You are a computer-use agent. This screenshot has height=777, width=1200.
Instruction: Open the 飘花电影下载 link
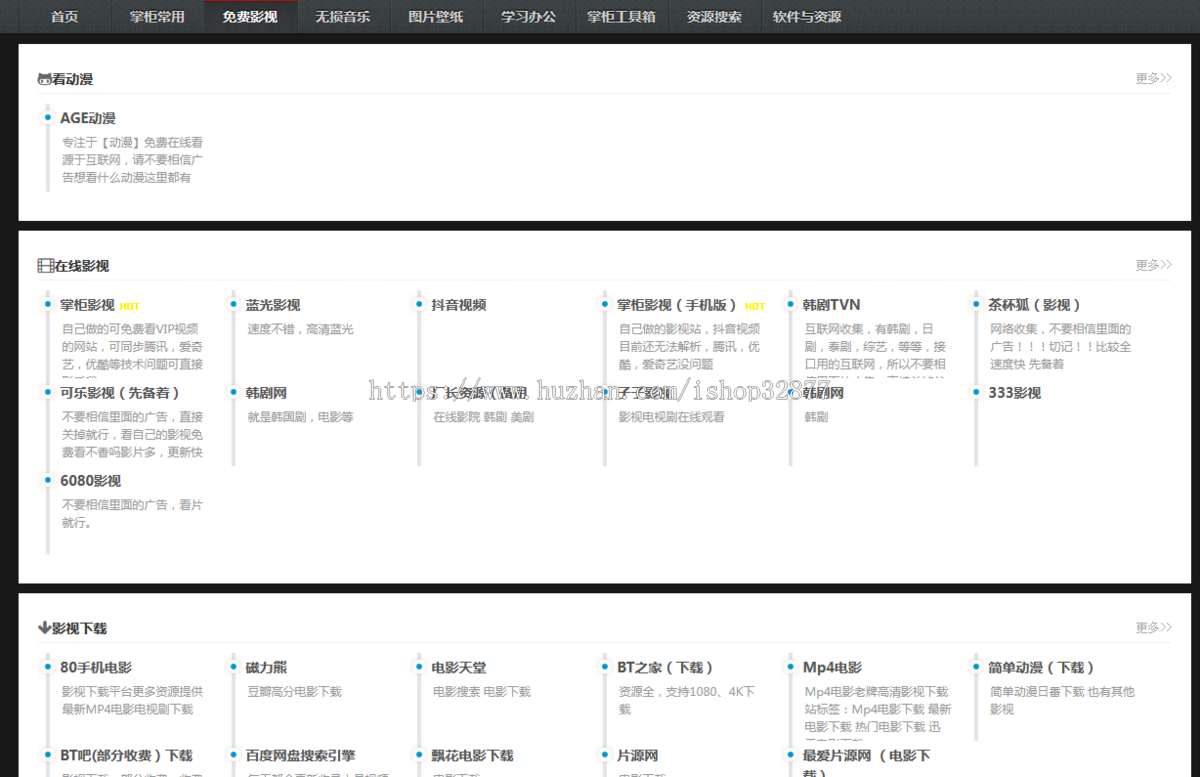tap(473, 755)
